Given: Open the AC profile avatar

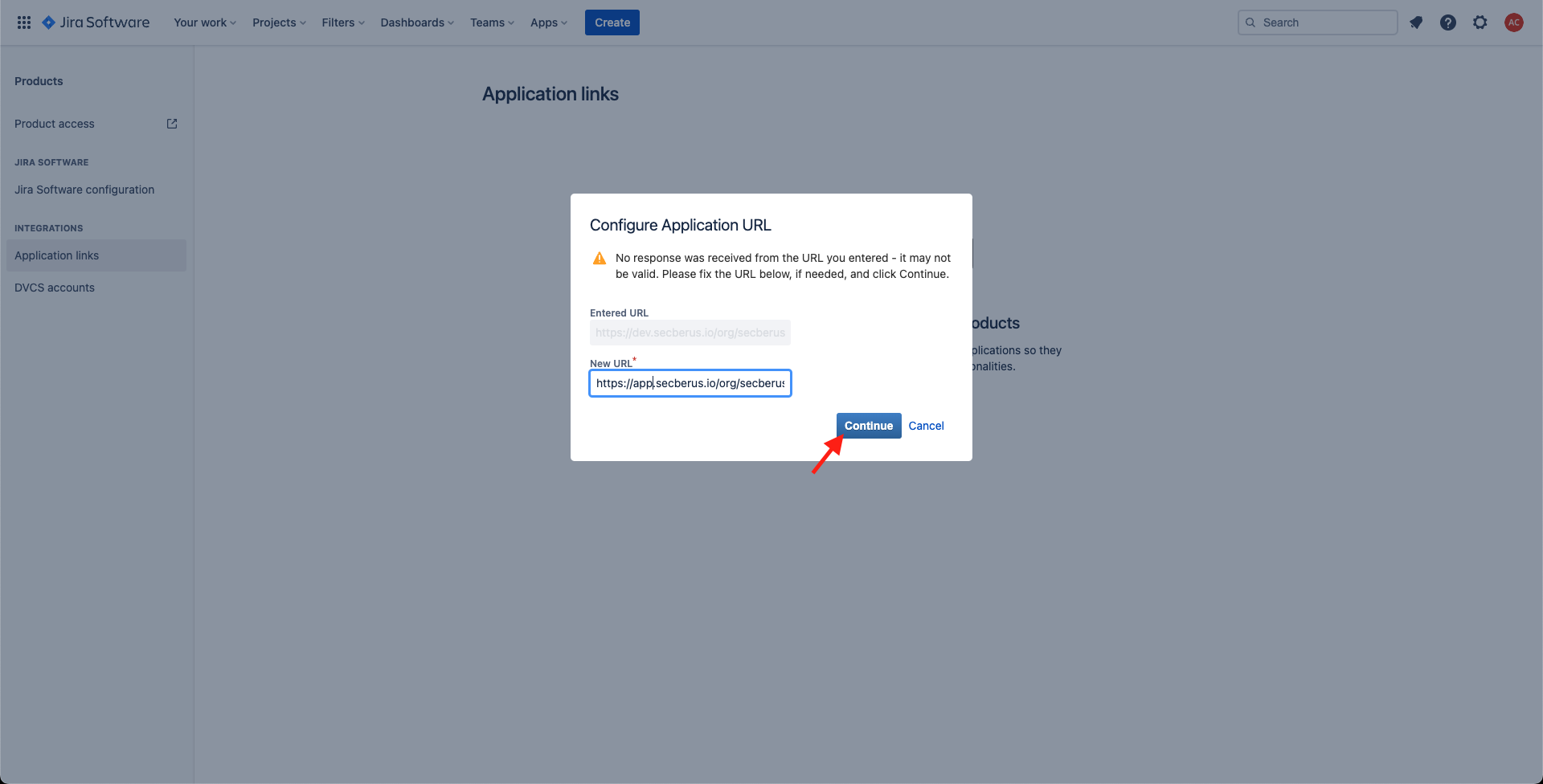Looking at the screenshot, I should (x=1514, y=22).
